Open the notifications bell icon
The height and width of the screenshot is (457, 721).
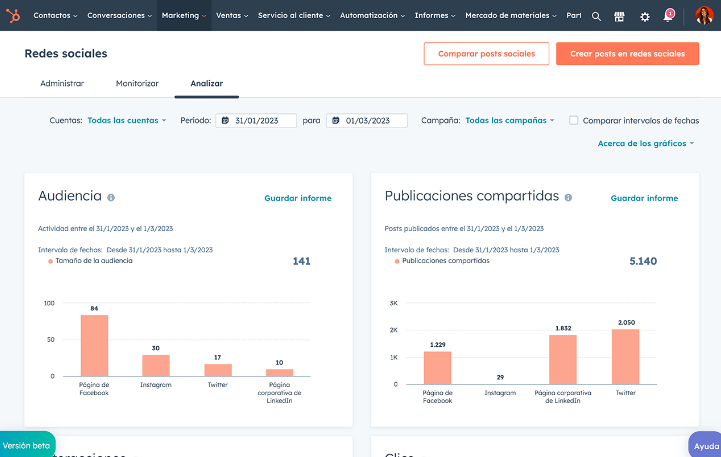[669, 16]
